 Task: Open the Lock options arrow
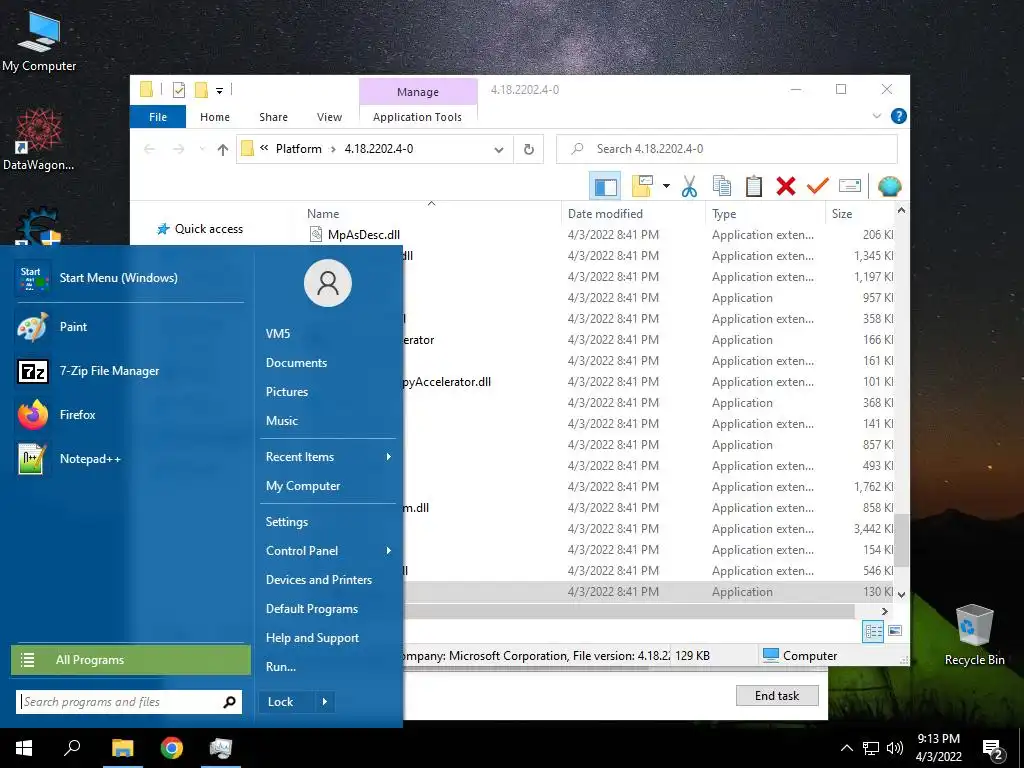coord(325,702)
